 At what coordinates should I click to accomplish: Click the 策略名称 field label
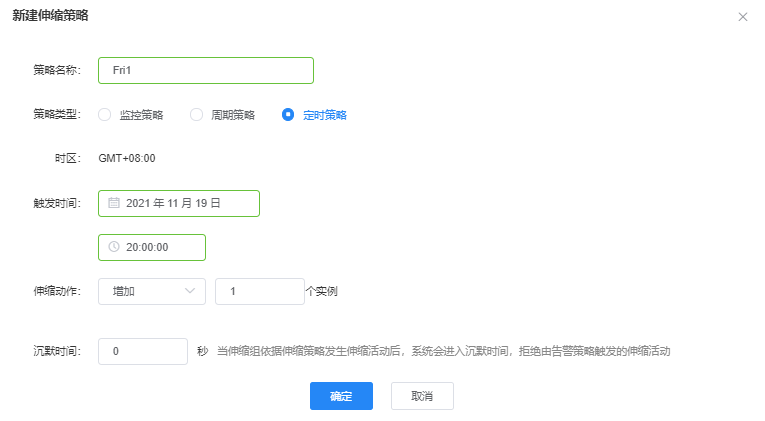tap(56, 70)
